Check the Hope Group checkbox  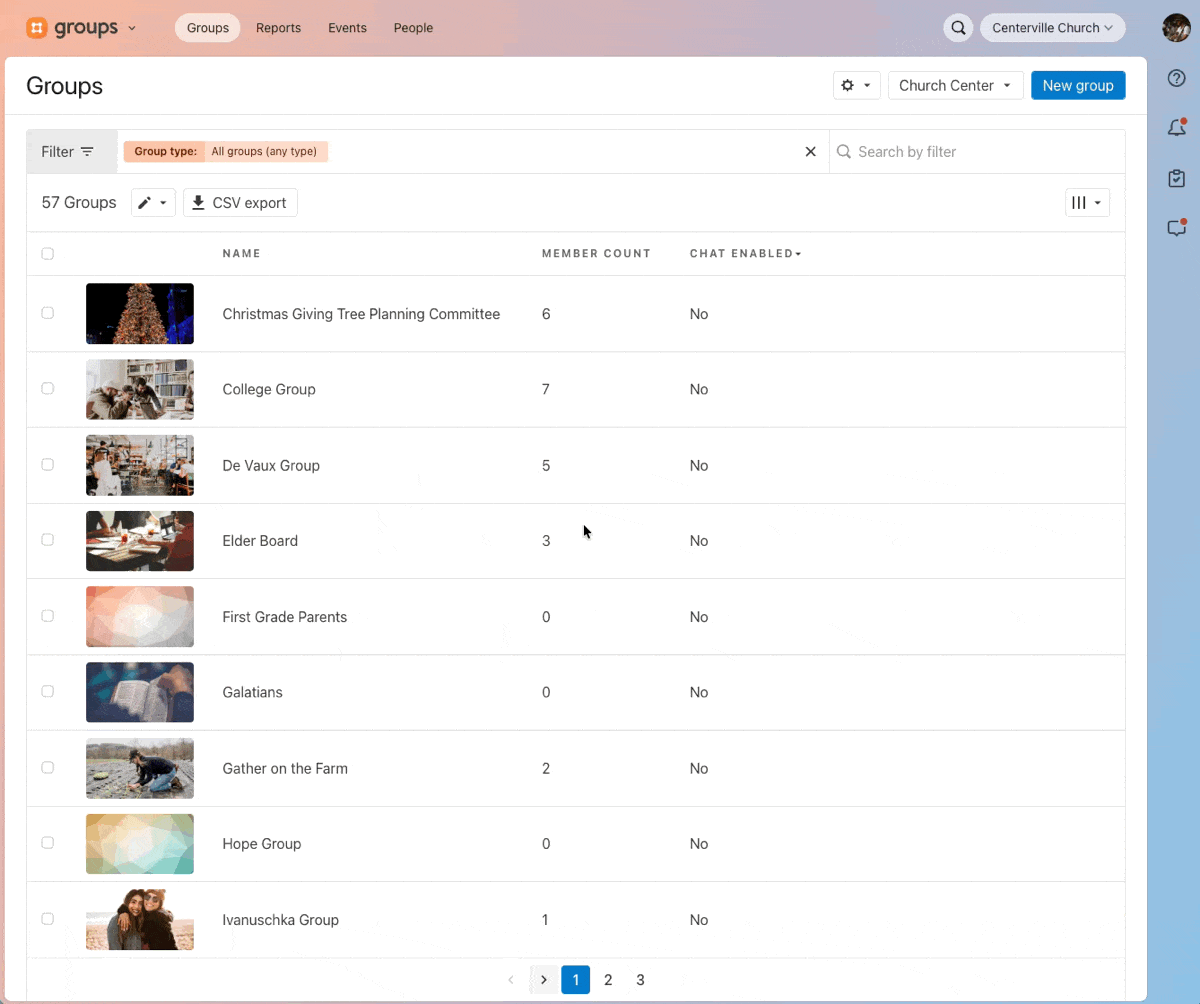click(x=47, y=843)
